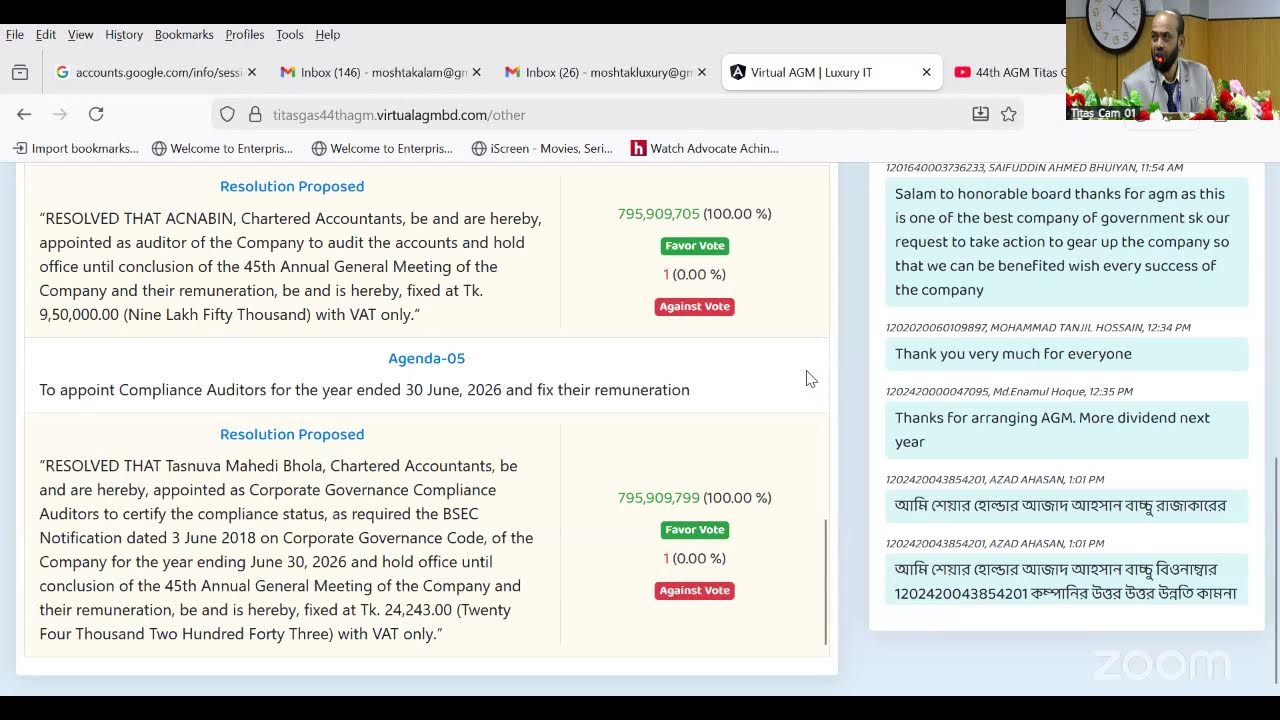Close the Inbox (26) Gmail tab
Screen dimensions: 1280x720
(x=701, y=72)
